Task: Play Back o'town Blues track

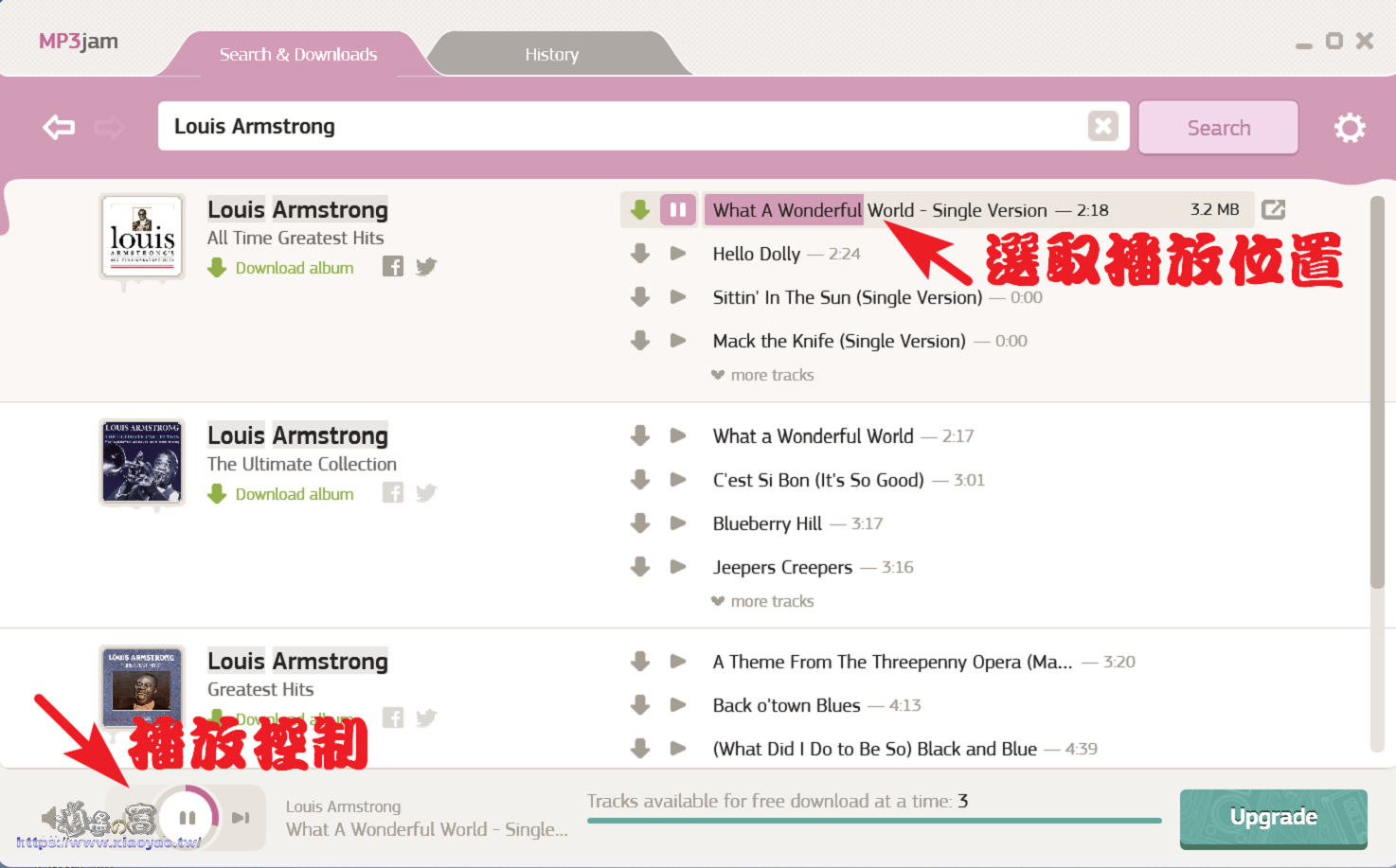Action: (x=678, y=705)
